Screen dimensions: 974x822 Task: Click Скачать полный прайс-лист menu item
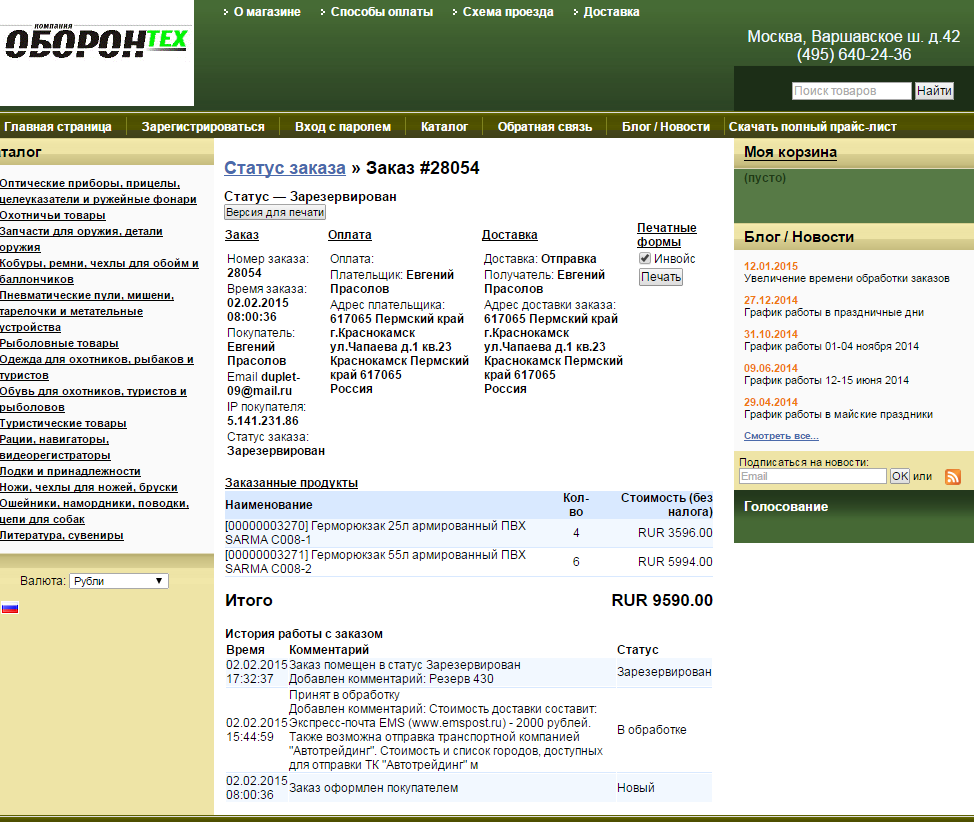[812, 127]
